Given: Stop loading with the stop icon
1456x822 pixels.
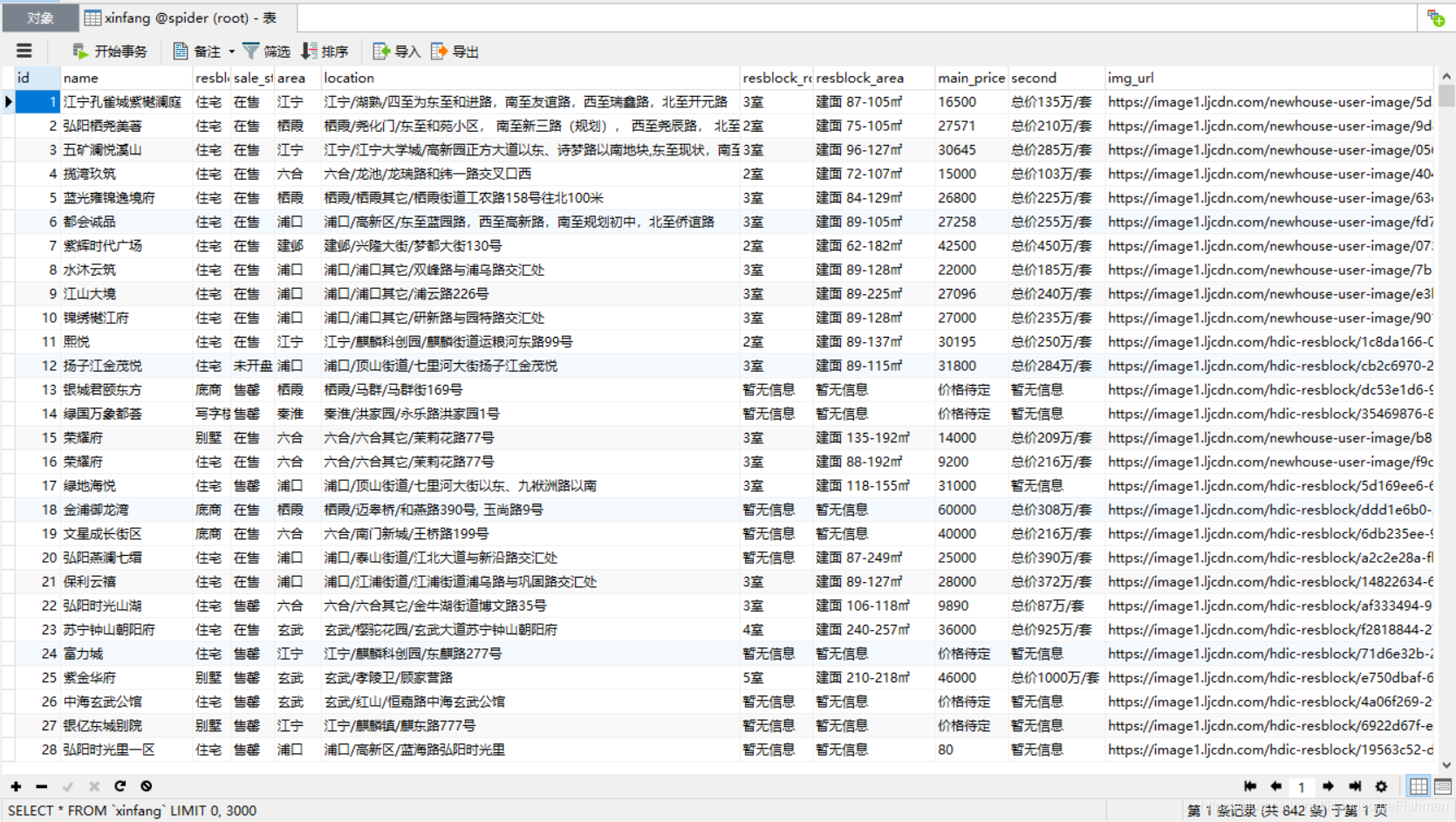Looking at the screenshot, I should 147,786.
